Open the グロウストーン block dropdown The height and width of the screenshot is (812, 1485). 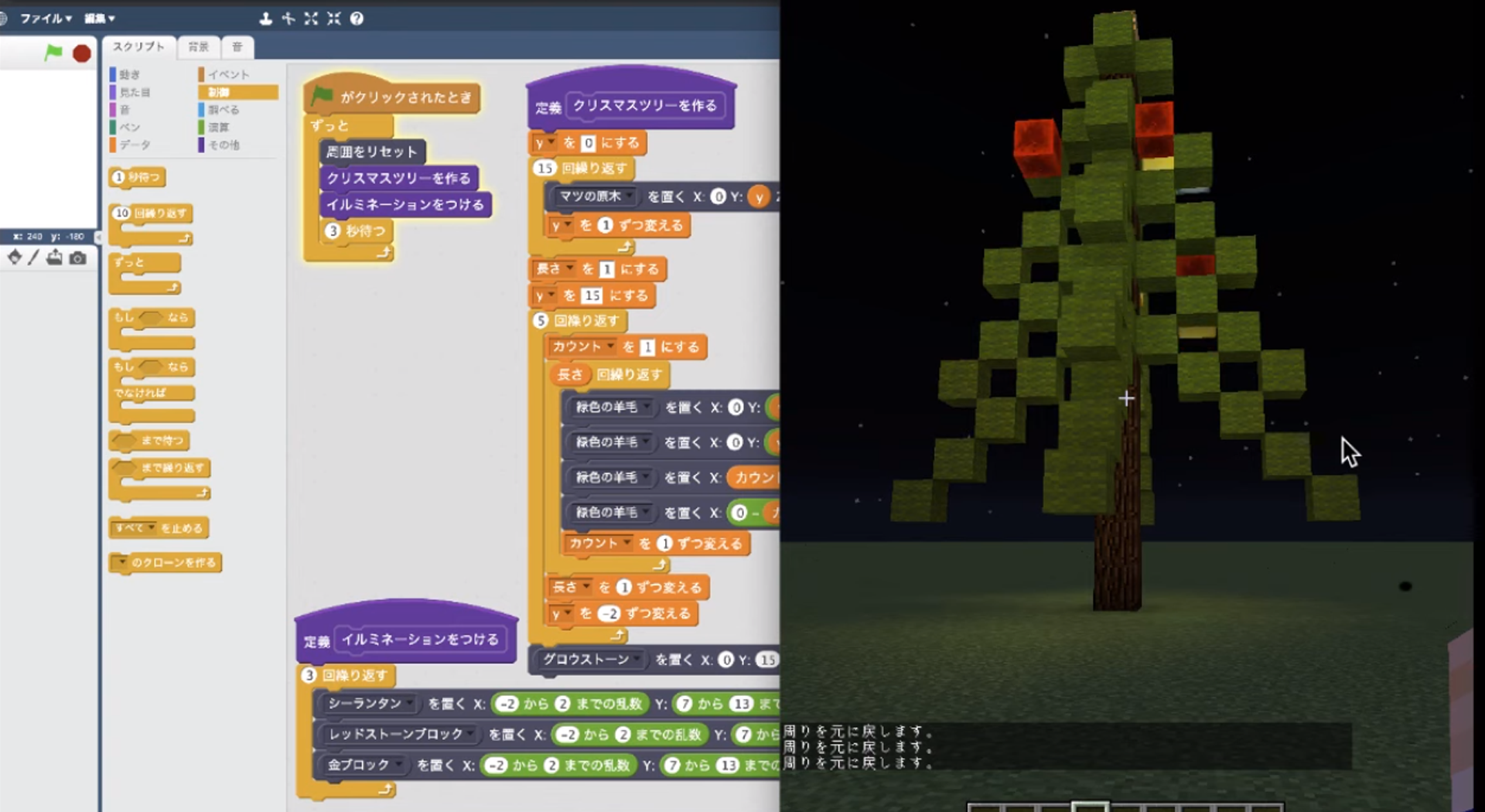[x=637, y=660]
